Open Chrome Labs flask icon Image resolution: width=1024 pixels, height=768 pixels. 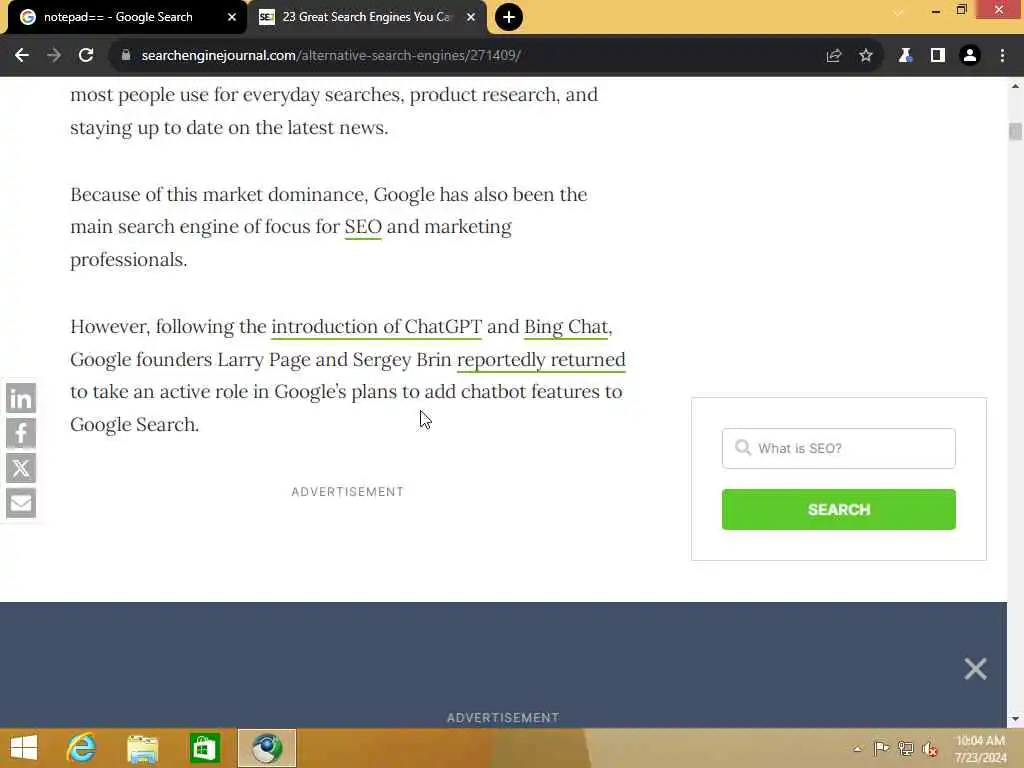pos(905,56)
